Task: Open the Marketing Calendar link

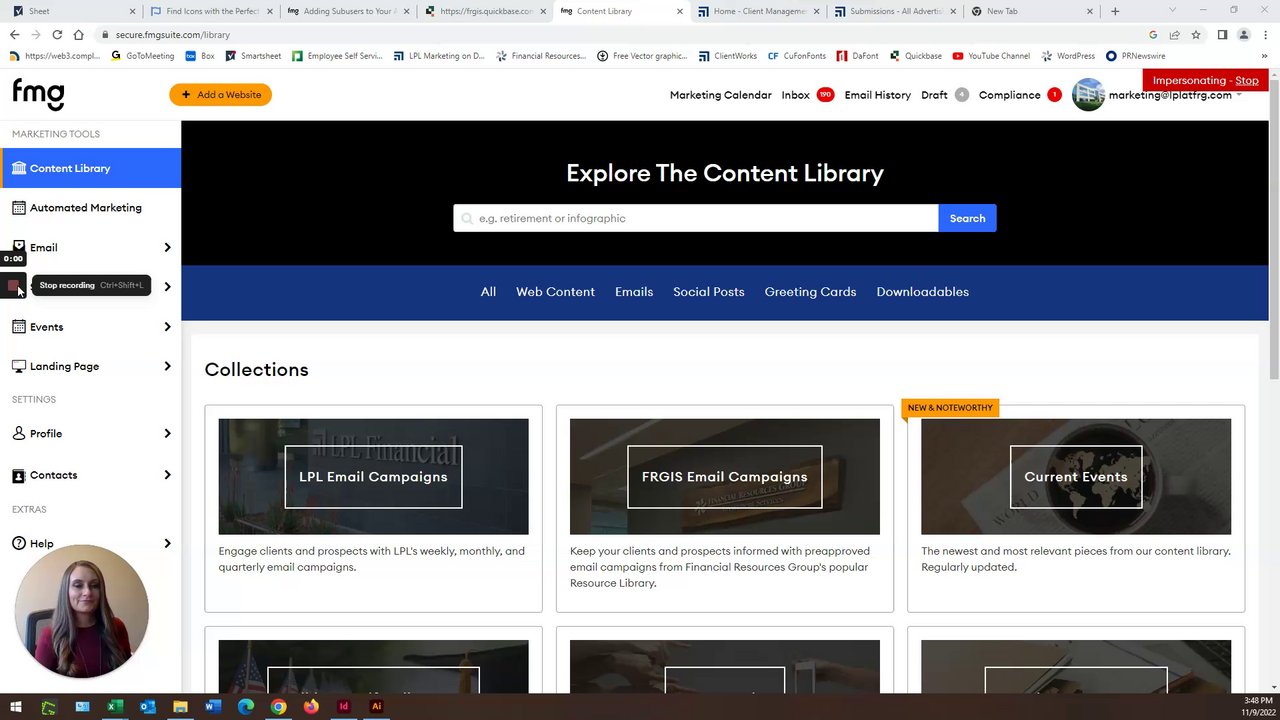Action: (x=720, y=95)
